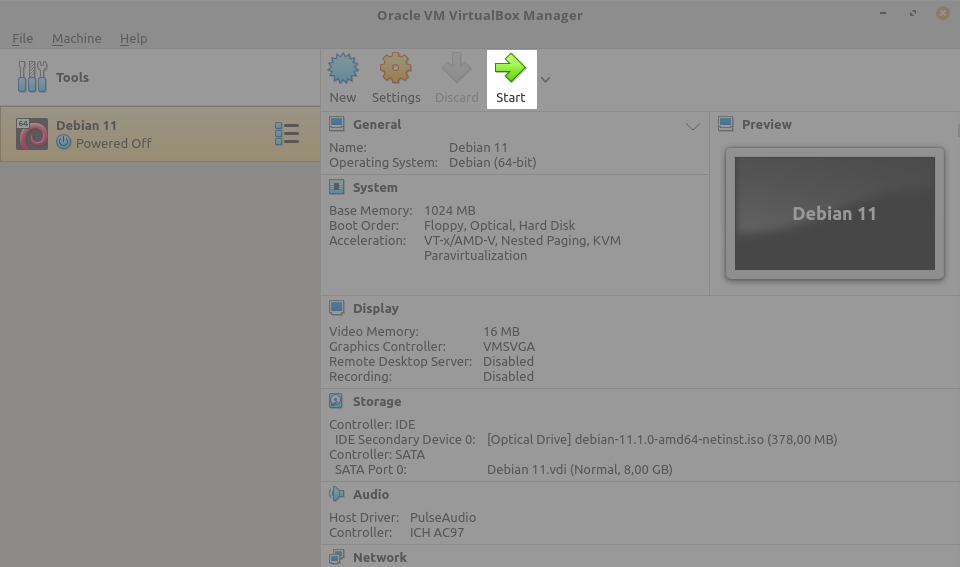This screenshot has width=960, height=567.
Task: Open the File menu
Action: [23, 38]
